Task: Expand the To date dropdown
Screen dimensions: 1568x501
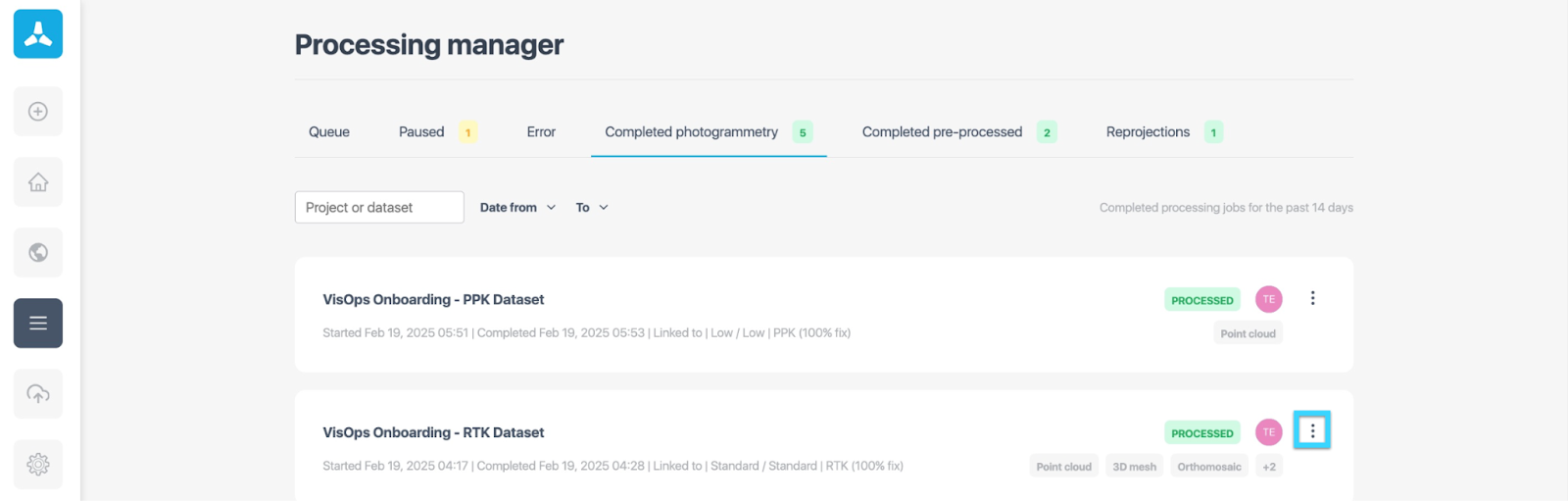Action: point(592,208)
